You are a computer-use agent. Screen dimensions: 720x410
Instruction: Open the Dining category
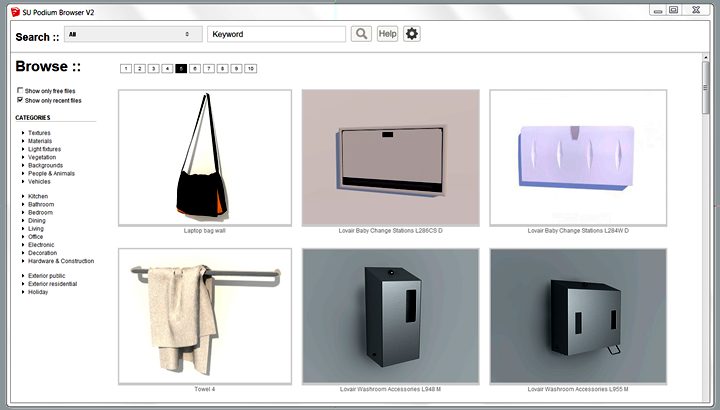pyautogui.click(x=37, y=220)
